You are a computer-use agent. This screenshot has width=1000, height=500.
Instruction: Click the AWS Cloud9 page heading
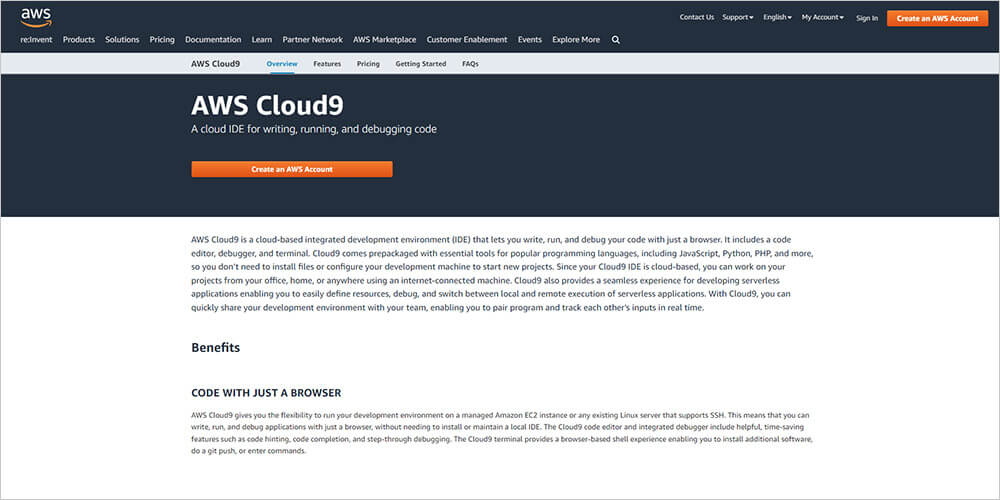click(267, 105)
